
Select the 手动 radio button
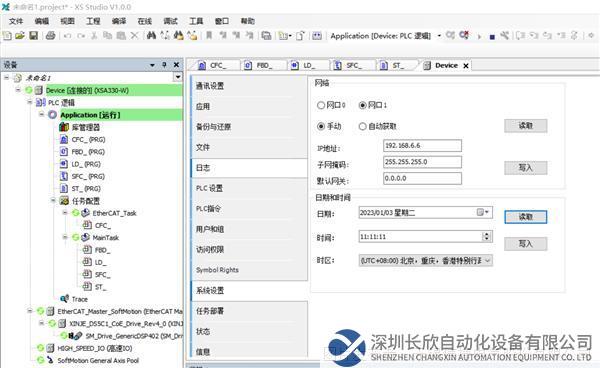[x=321, y=126]
